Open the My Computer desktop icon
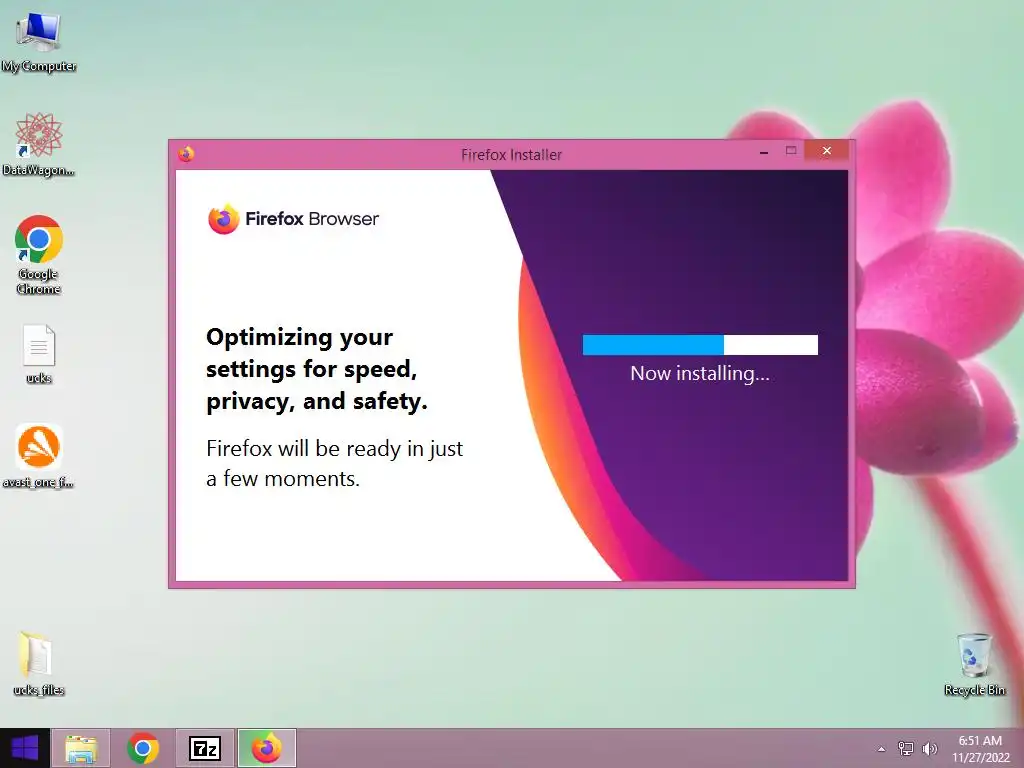1024x768 pixels. [x=39, y=42]
